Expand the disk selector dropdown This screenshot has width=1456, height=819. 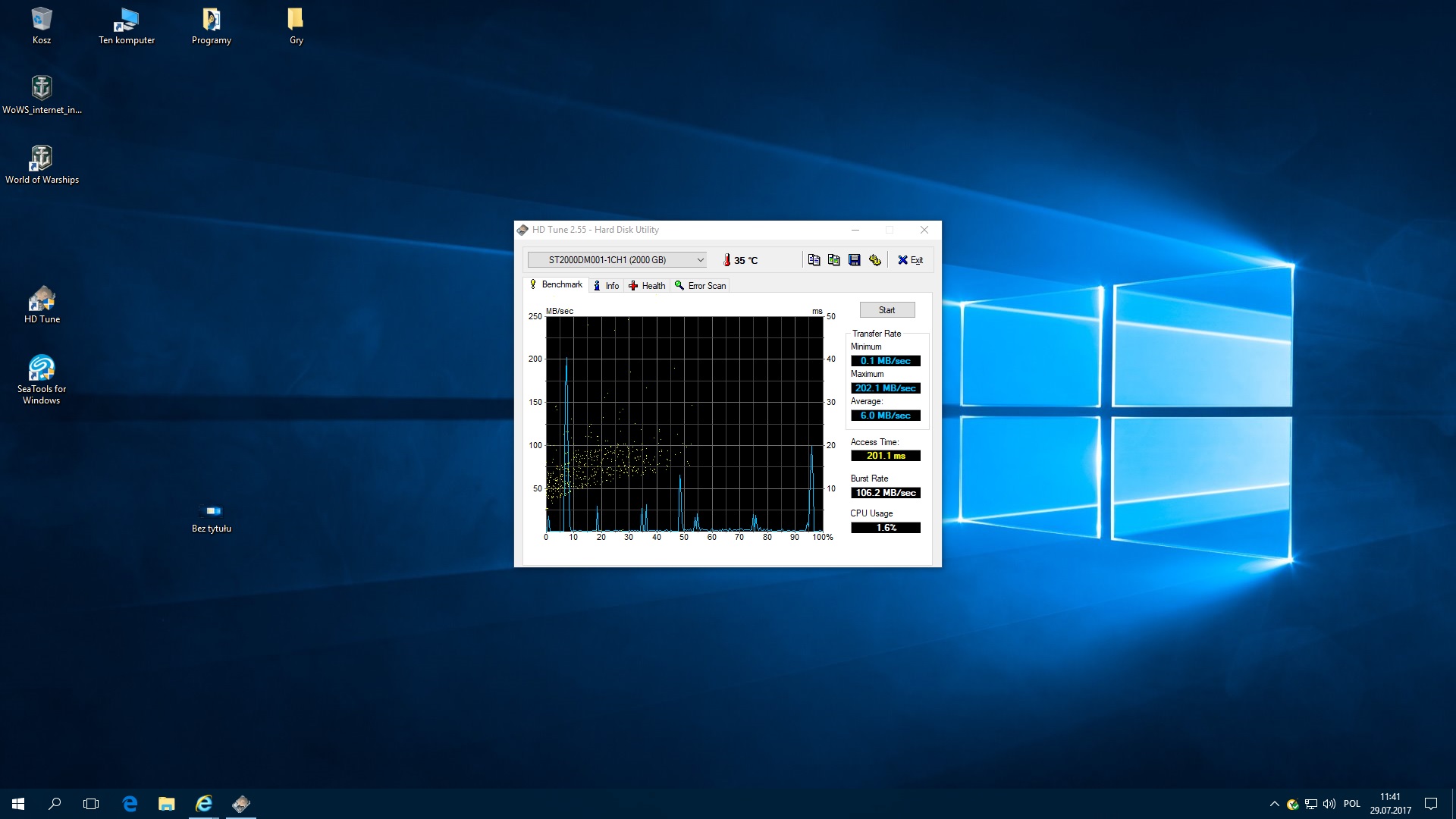700,259
